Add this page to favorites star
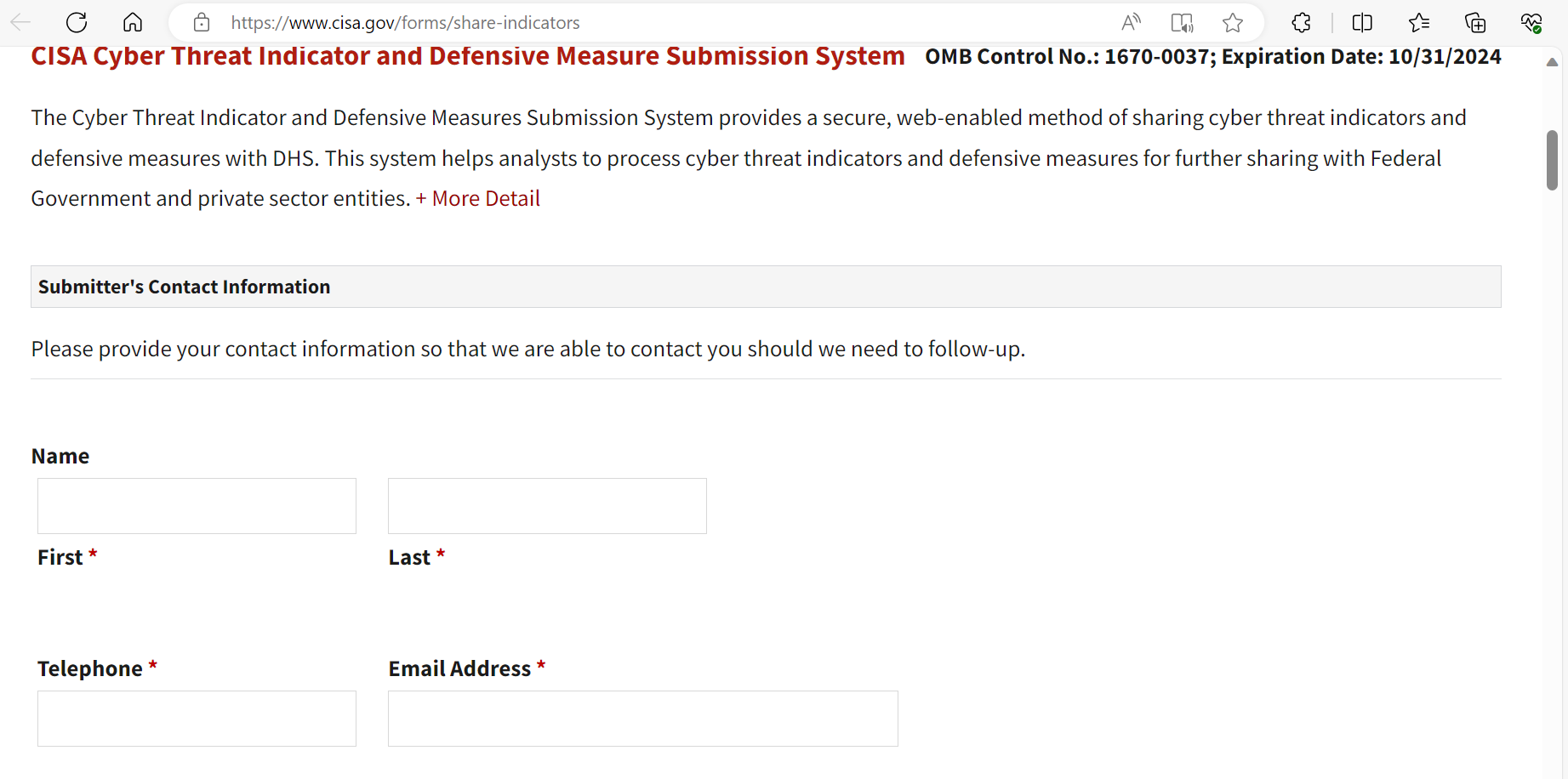1568x779 pixels. coord(1233,23)
